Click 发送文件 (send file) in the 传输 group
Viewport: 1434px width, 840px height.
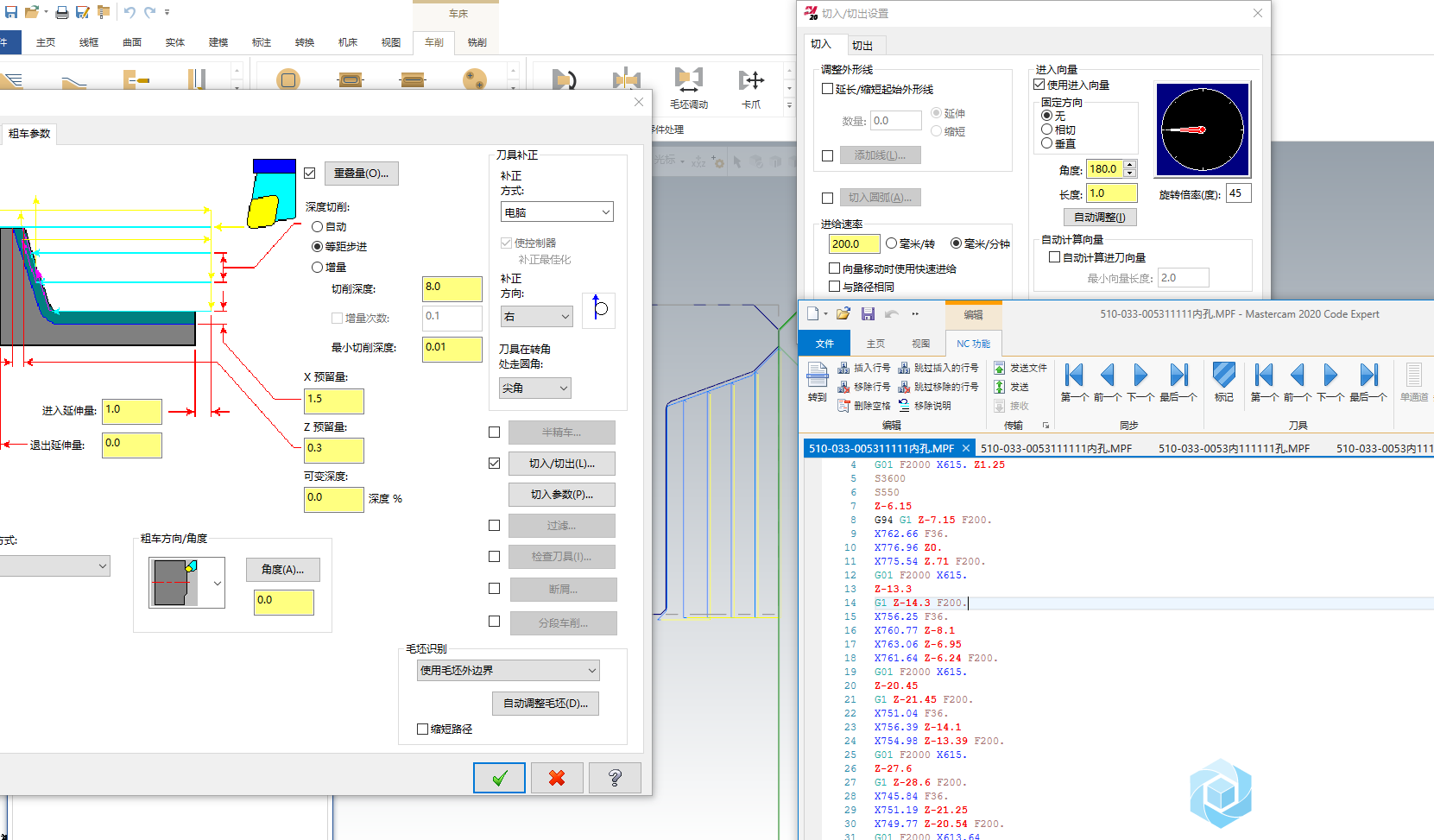point(1020,368)
